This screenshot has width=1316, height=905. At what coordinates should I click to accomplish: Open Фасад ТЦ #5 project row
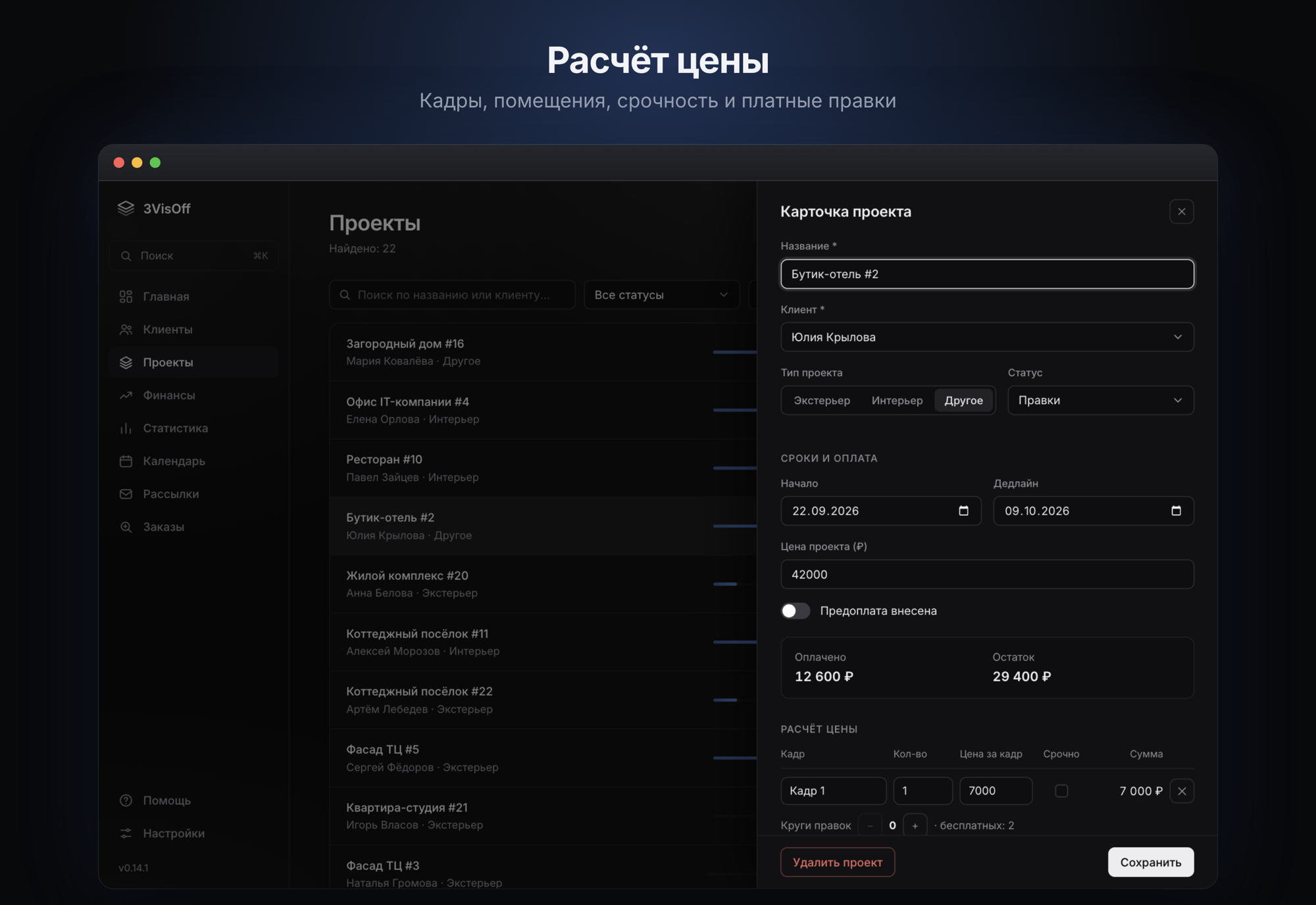click(x=543, y=758)
